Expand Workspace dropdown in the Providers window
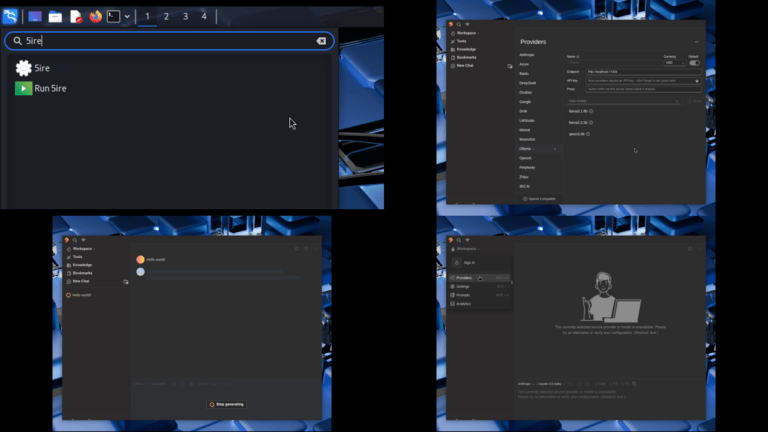 465,33
